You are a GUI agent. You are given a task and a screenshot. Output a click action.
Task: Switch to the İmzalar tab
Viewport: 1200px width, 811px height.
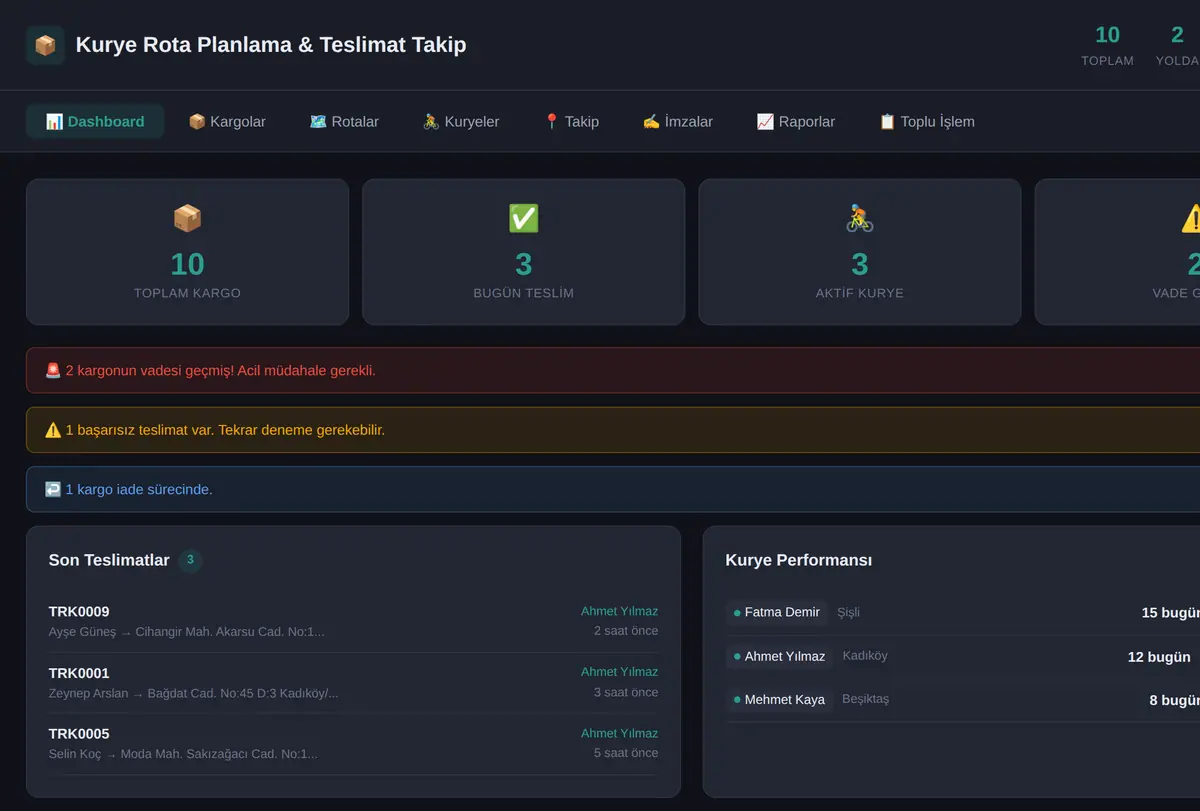(677, 121)
